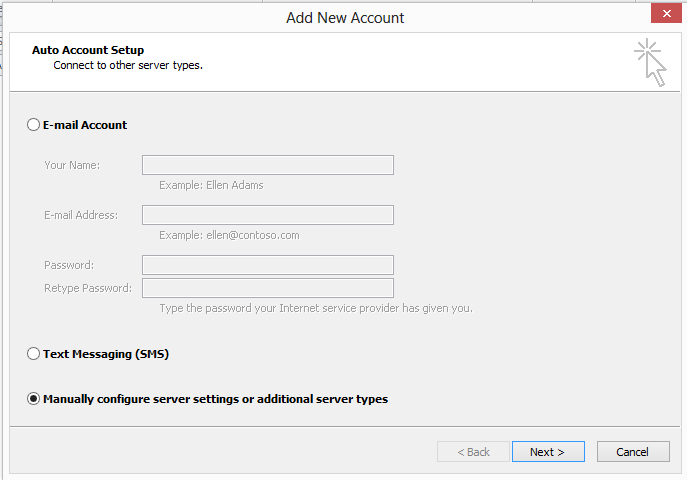The image size is (687, 480).
Task: Click the 'Your Name:' label
Action: (x=72, y=165)
